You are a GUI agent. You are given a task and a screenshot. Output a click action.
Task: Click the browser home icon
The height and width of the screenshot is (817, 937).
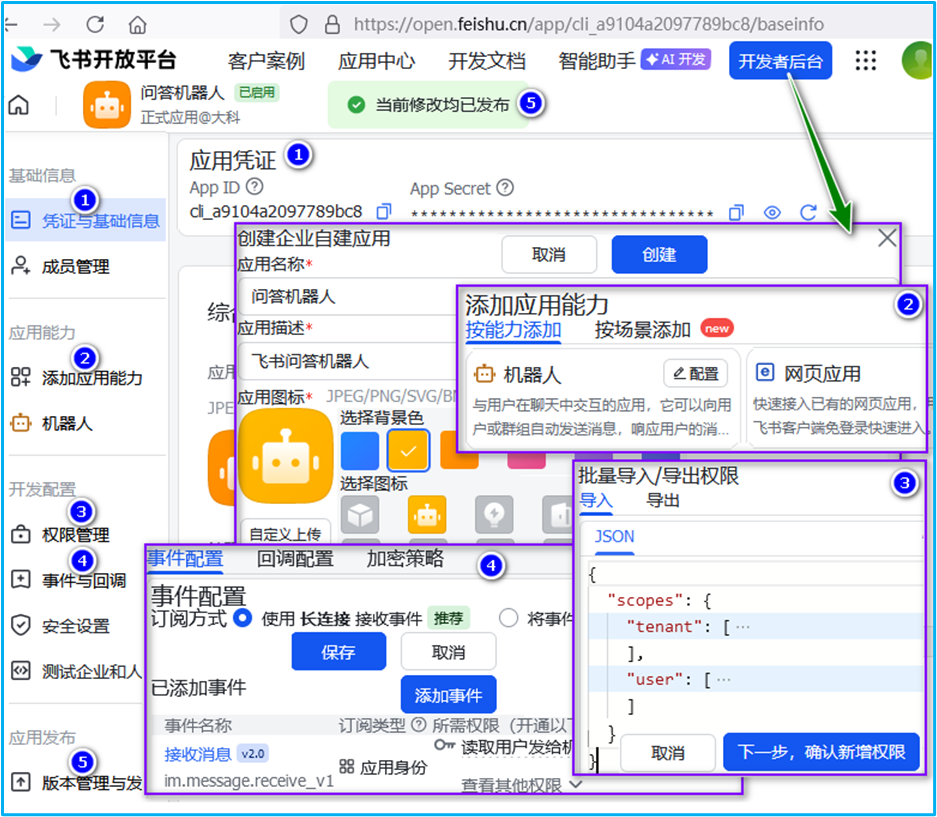coord(137,25)
